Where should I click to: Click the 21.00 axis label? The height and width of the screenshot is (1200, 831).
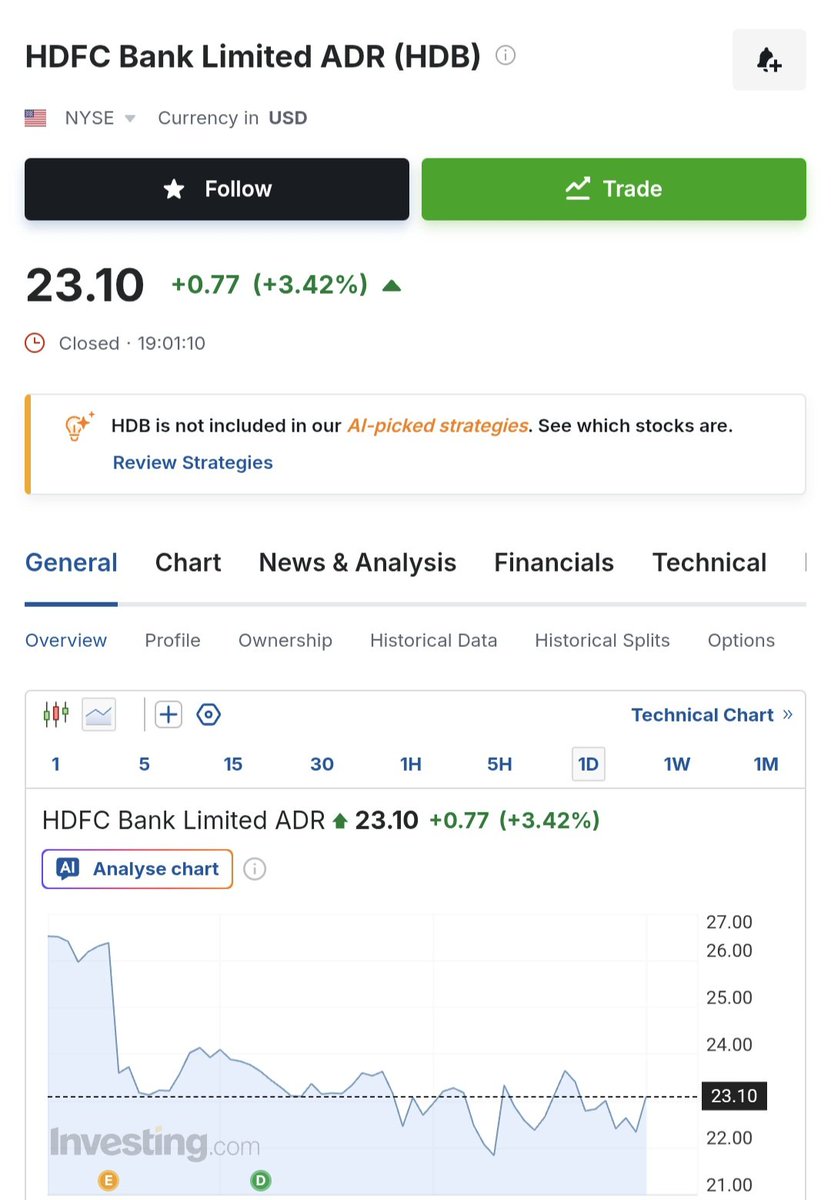728,1185
